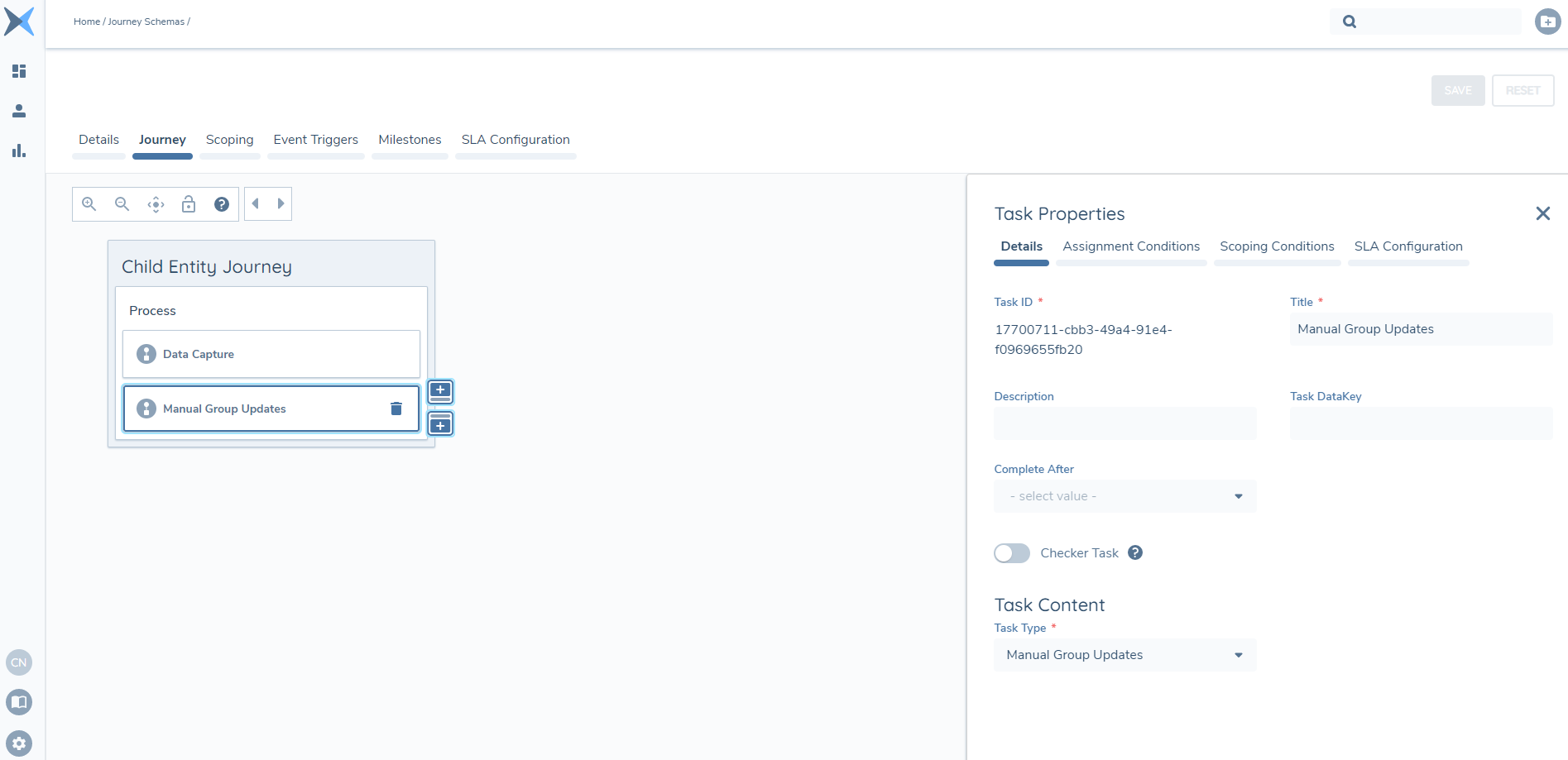Open canvas help via question mark icon

tap(221, 203)
